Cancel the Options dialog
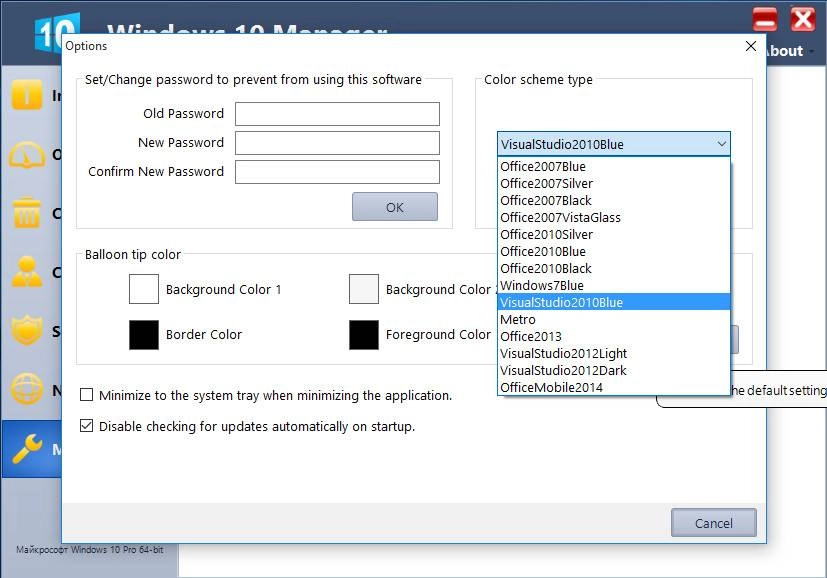Image resolution: width=827 pixels, height=578 pixels. [x=714, y=523]
